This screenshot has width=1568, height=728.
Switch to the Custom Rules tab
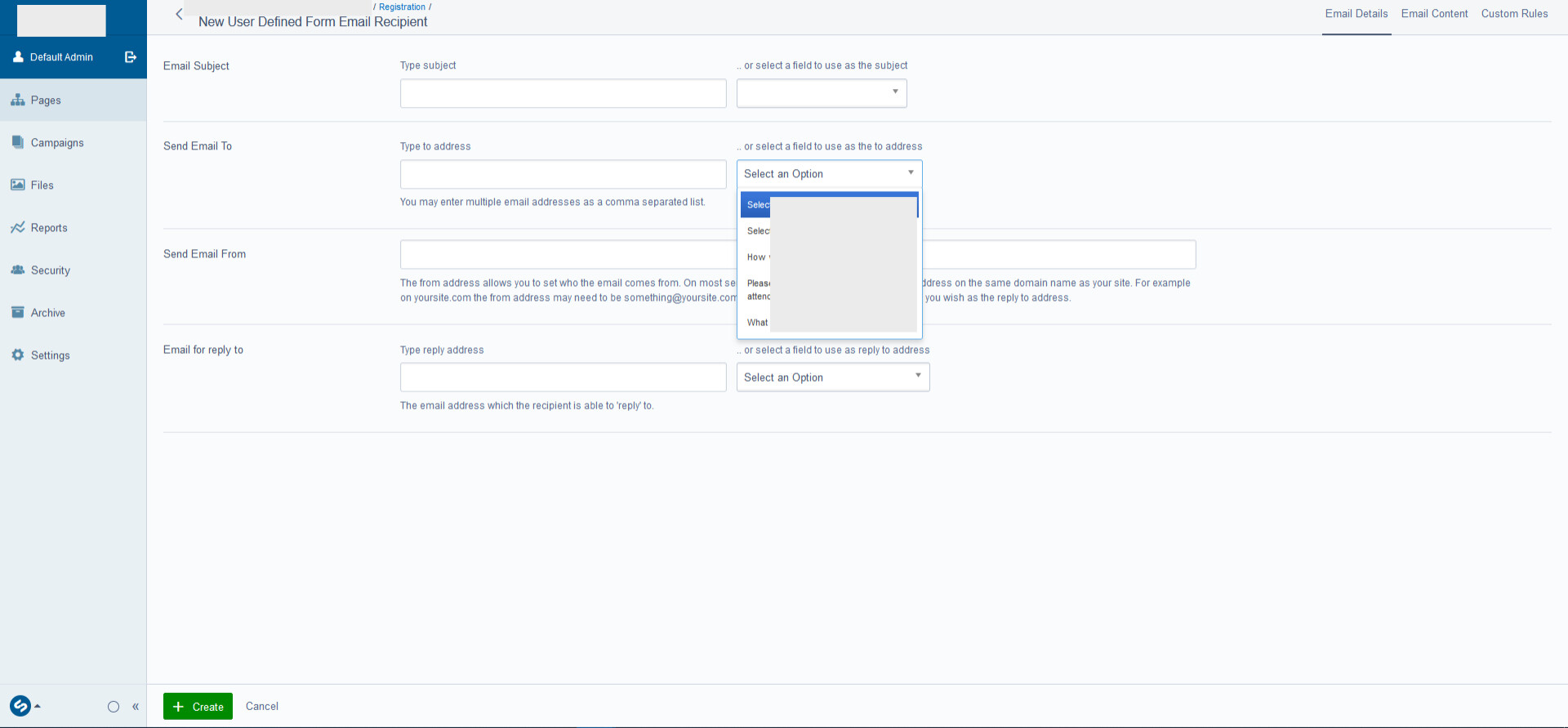(x=1514, y=14)
